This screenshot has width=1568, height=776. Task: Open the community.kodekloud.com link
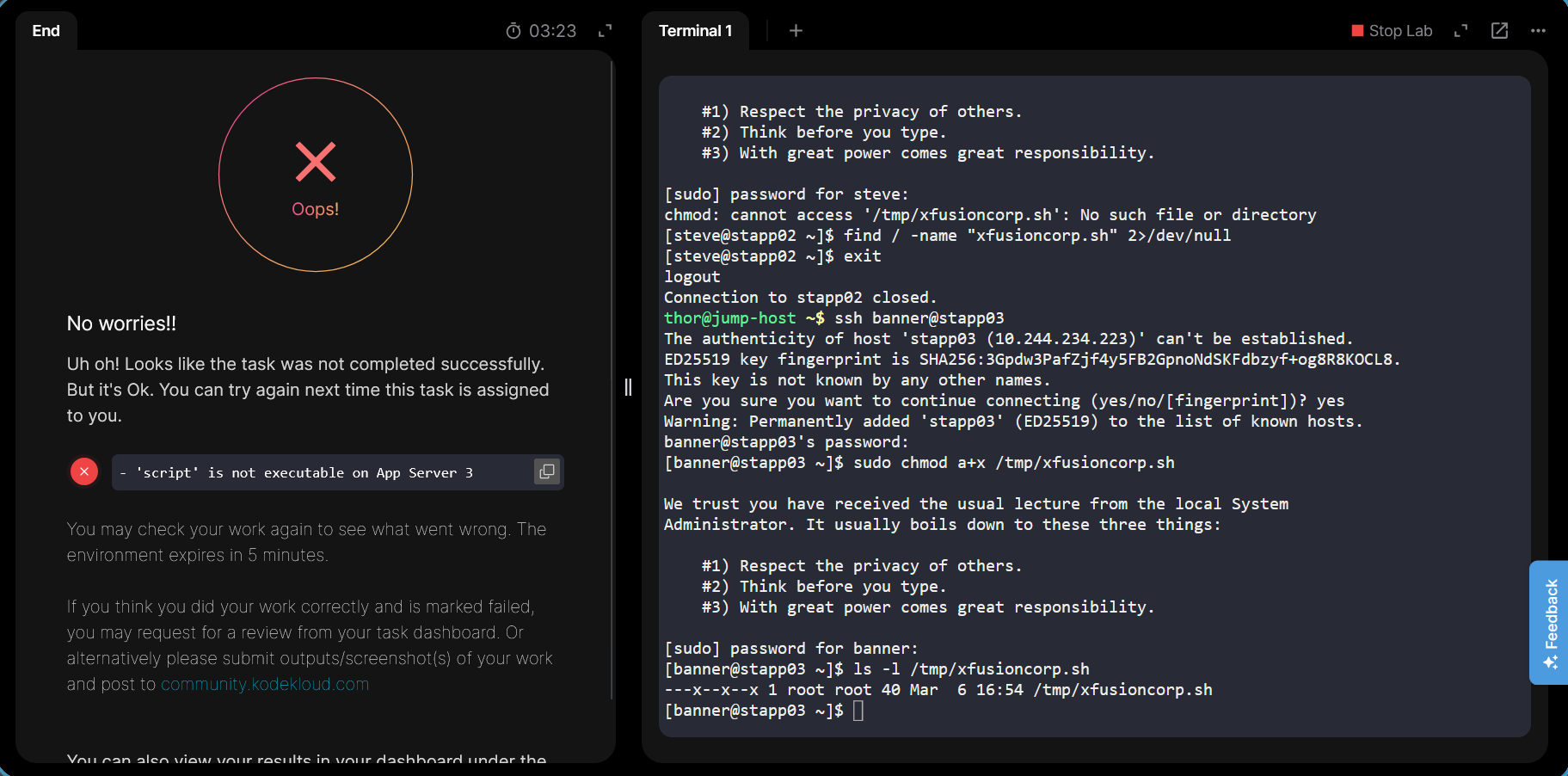[x=265, y=684]
